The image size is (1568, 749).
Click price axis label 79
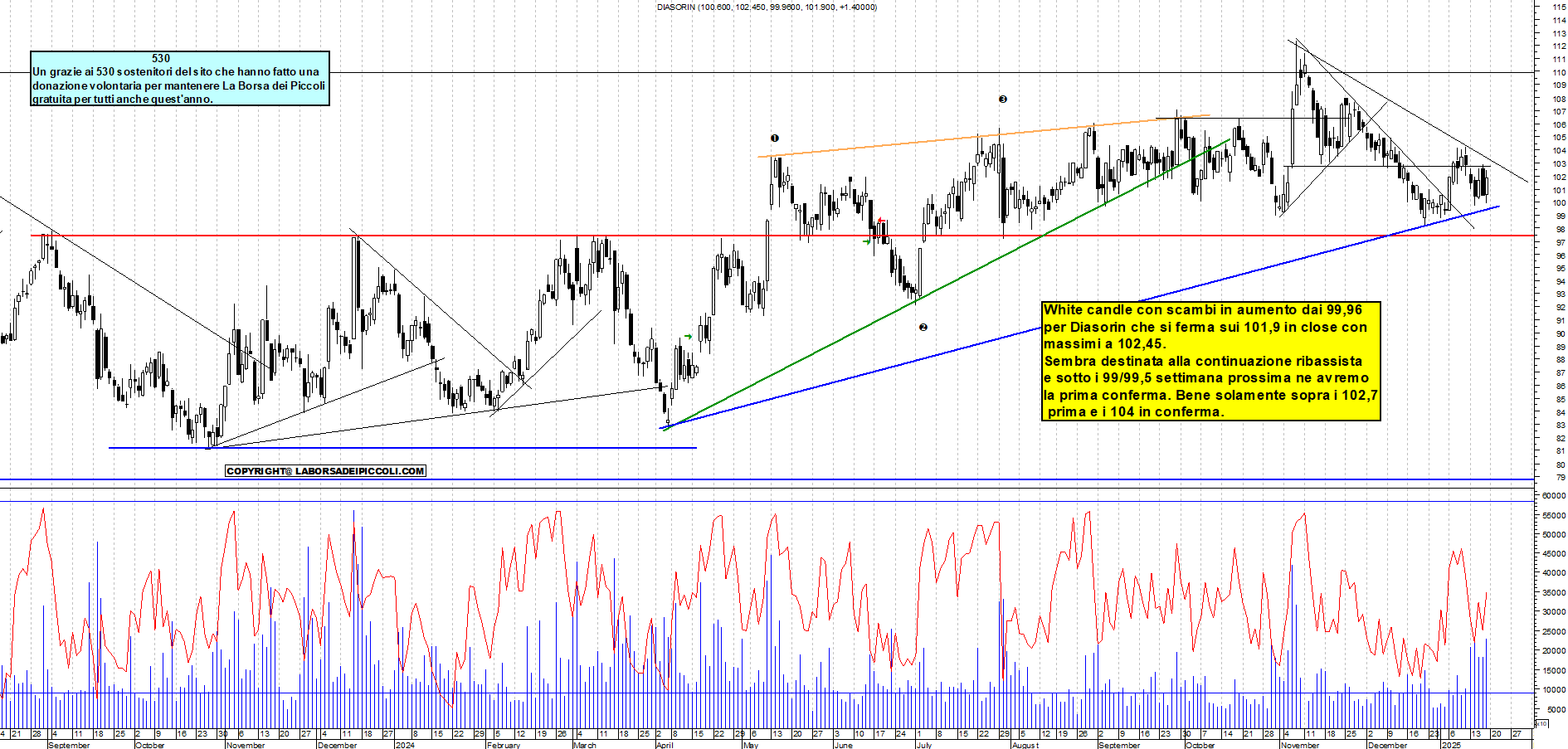tap(1561, 478)
